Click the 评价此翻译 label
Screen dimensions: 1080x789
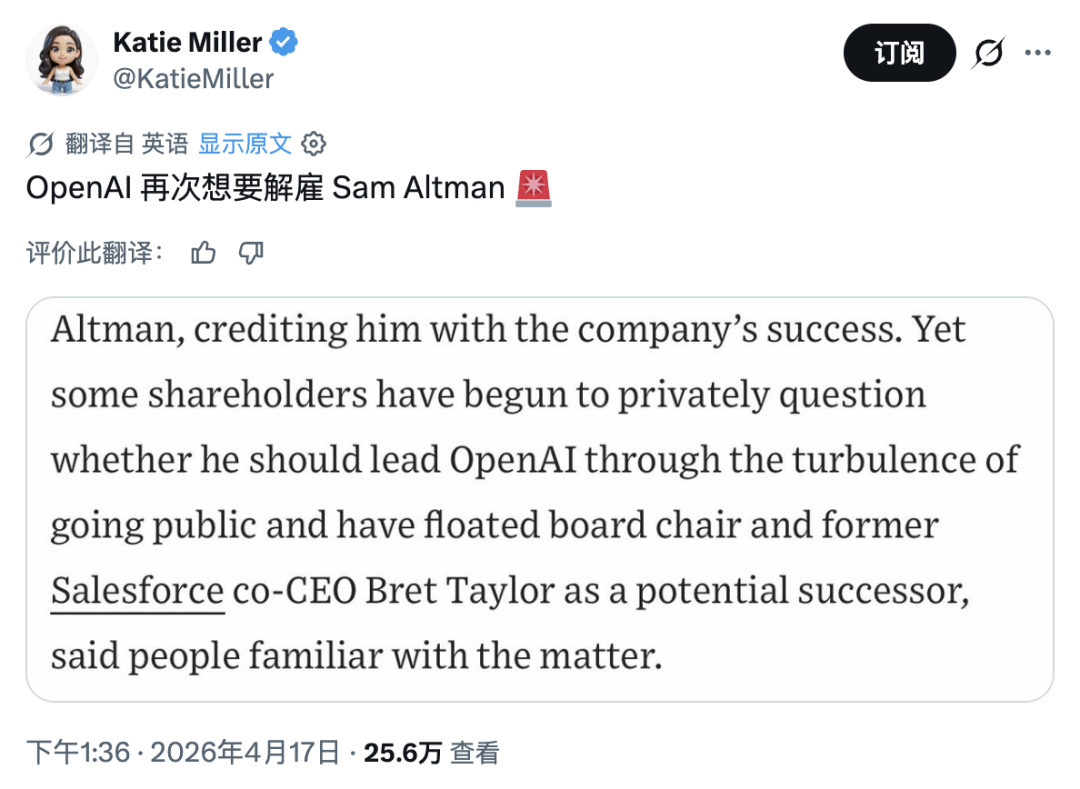point(95,253)
